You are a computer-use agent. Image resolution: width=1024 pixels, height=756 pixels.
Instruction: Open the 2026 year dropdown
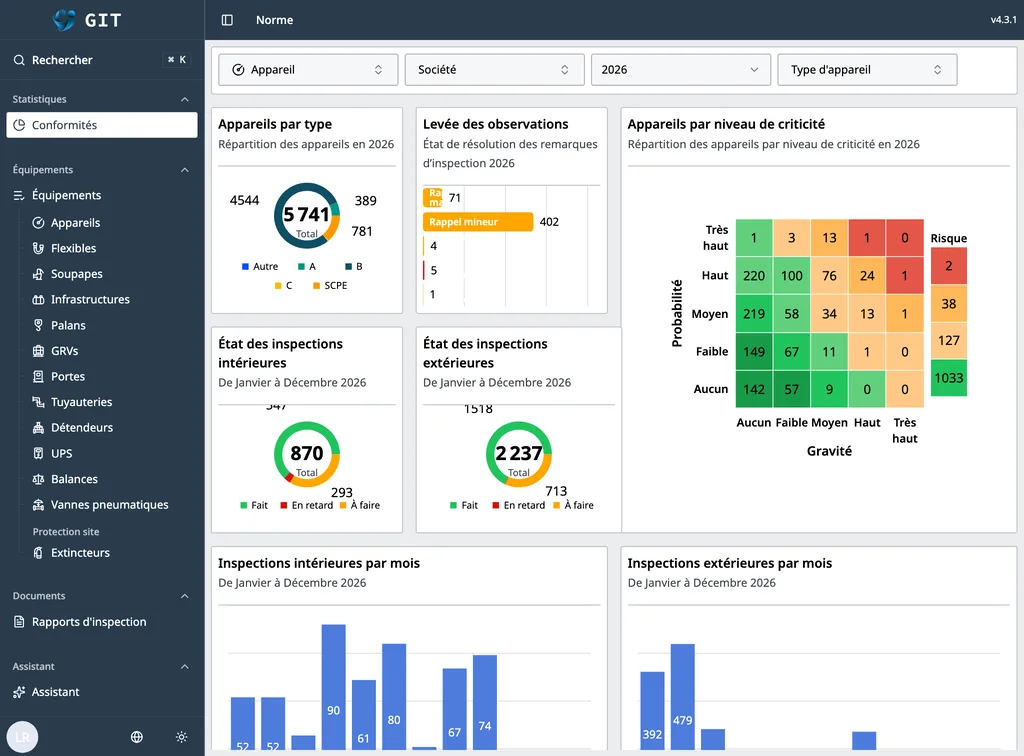pos(680,70)
